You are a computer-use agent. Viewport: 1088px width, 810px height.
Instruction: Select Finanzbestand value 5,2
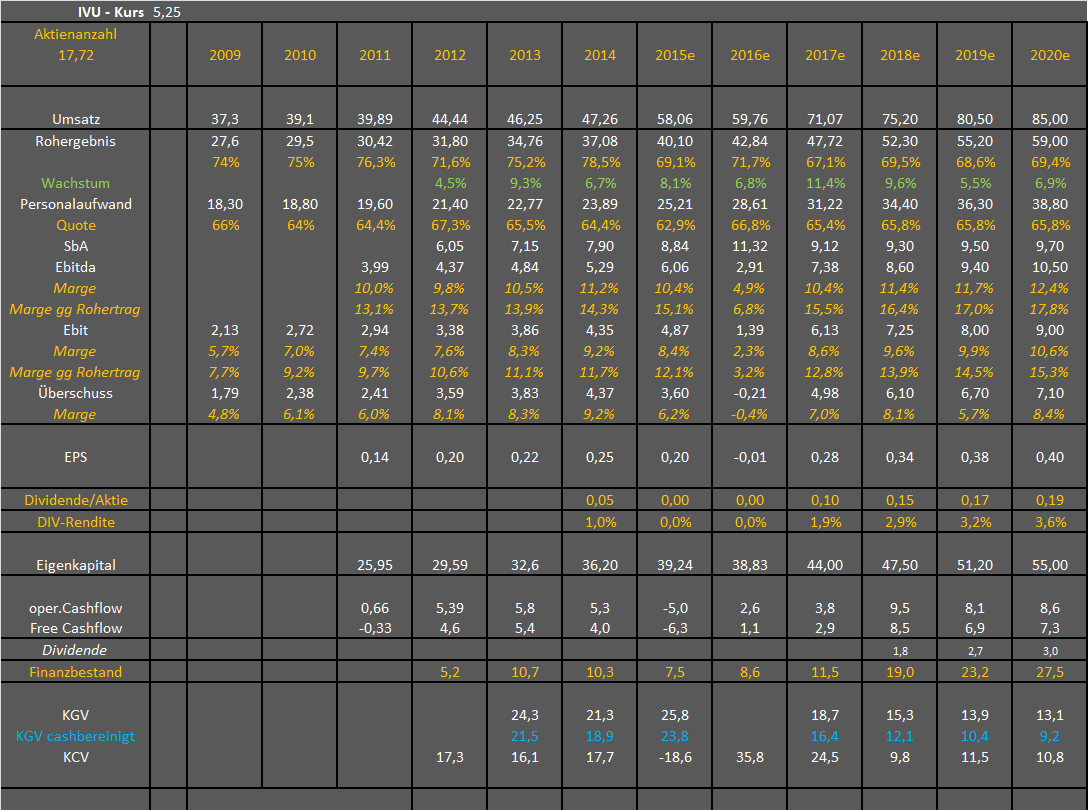450,672
